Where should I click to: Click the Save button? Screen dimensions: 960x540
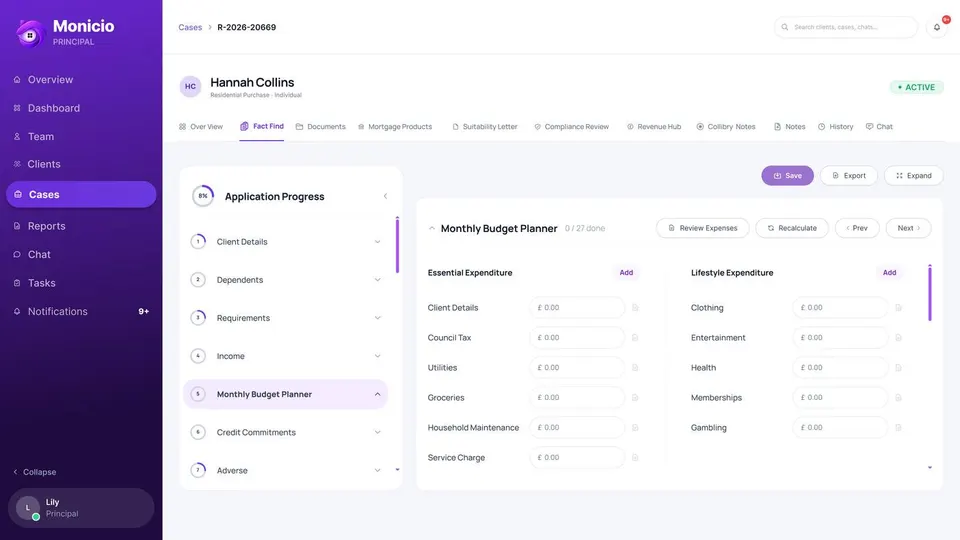tap(787, 176)
